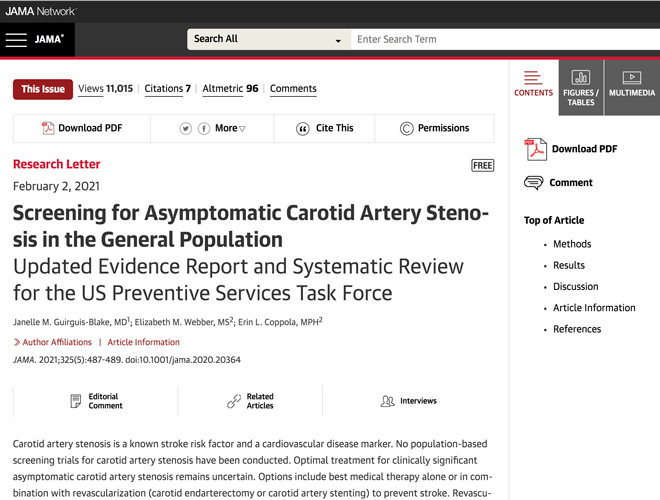Click PDF icon in Download PDF toolbar button

click(48, 128)
